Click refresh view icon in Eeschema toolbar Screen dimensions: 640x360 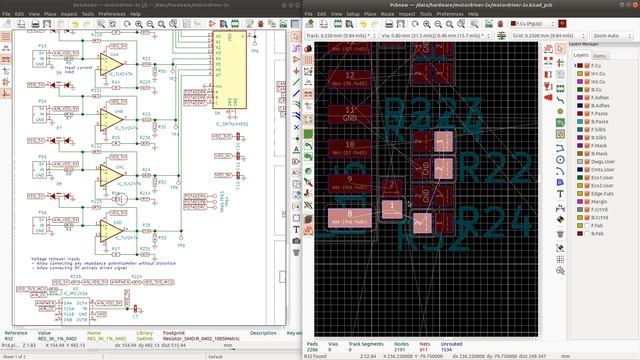[127, 24]
